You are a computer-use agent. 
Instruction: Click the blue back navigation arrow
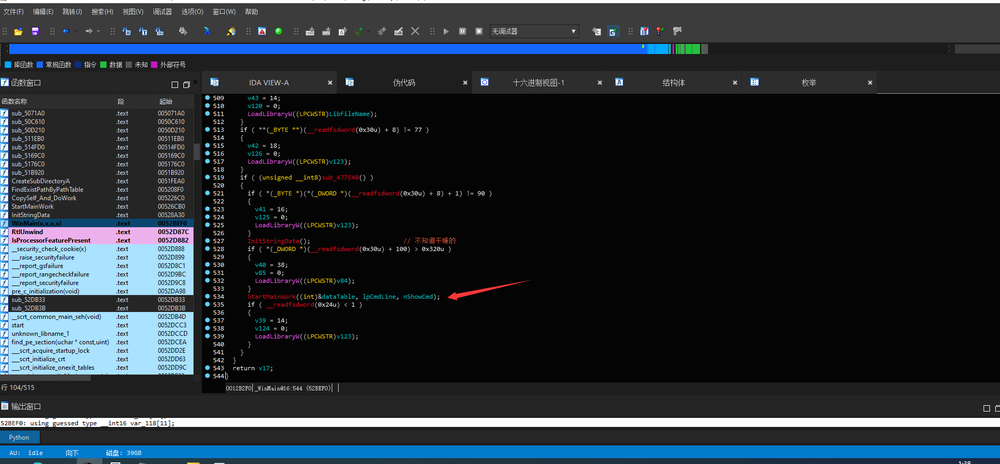(x=65, y=31)
